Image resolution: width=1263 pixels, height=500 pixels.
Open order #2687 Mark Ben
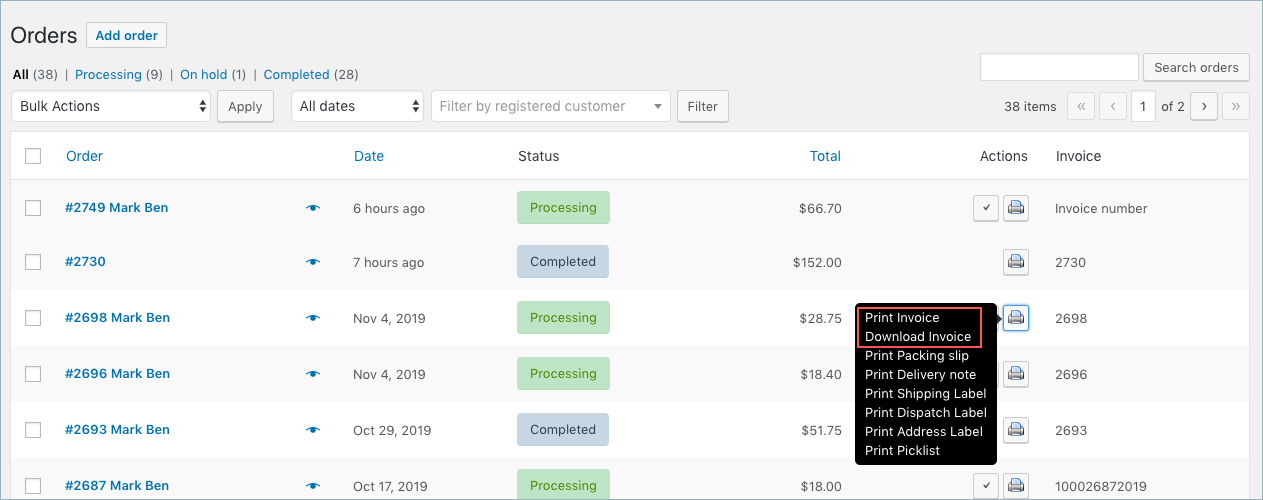pos(117,486)
